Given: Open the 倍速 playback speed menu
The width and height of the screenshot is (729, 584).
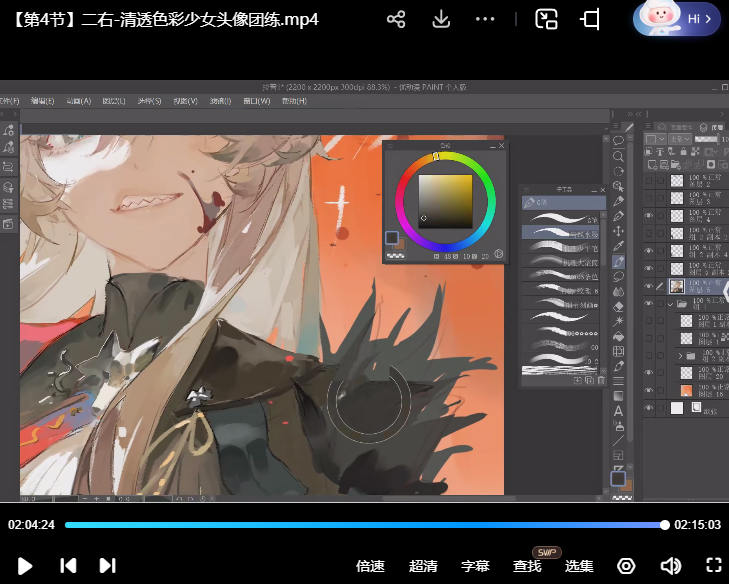Looking at the screenshot, I should (x=370, y=566).
